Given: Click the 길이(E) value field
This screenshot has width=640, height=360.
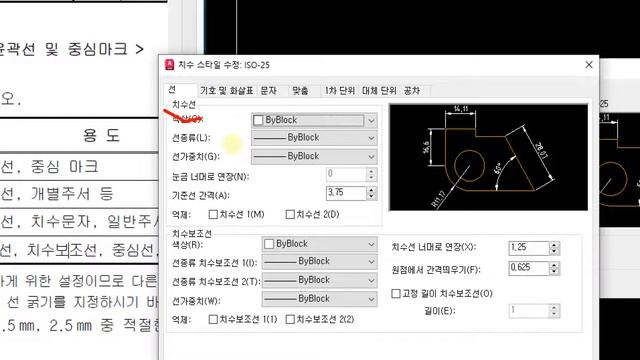Looking at the screenshot, I should (x=529, y=311).
